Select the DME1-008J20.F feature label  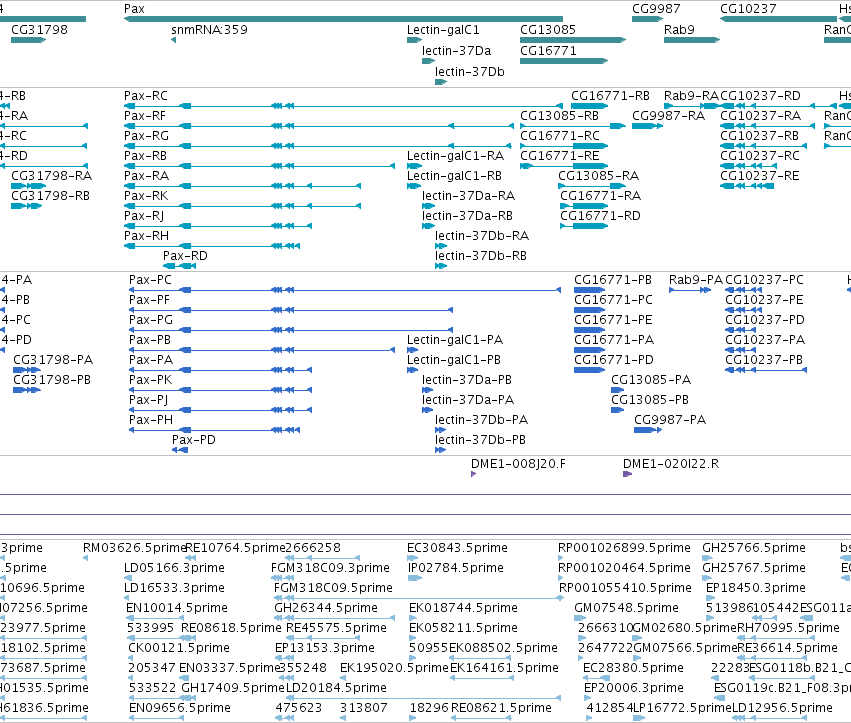click(518, 464)
